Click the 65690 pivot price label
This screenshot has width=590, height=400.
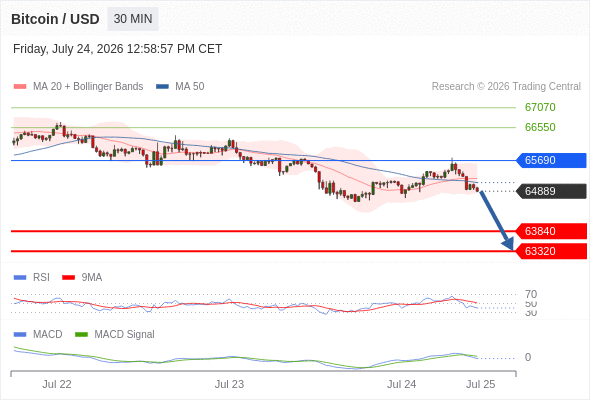pyautogui.click(x=550, y=160)
